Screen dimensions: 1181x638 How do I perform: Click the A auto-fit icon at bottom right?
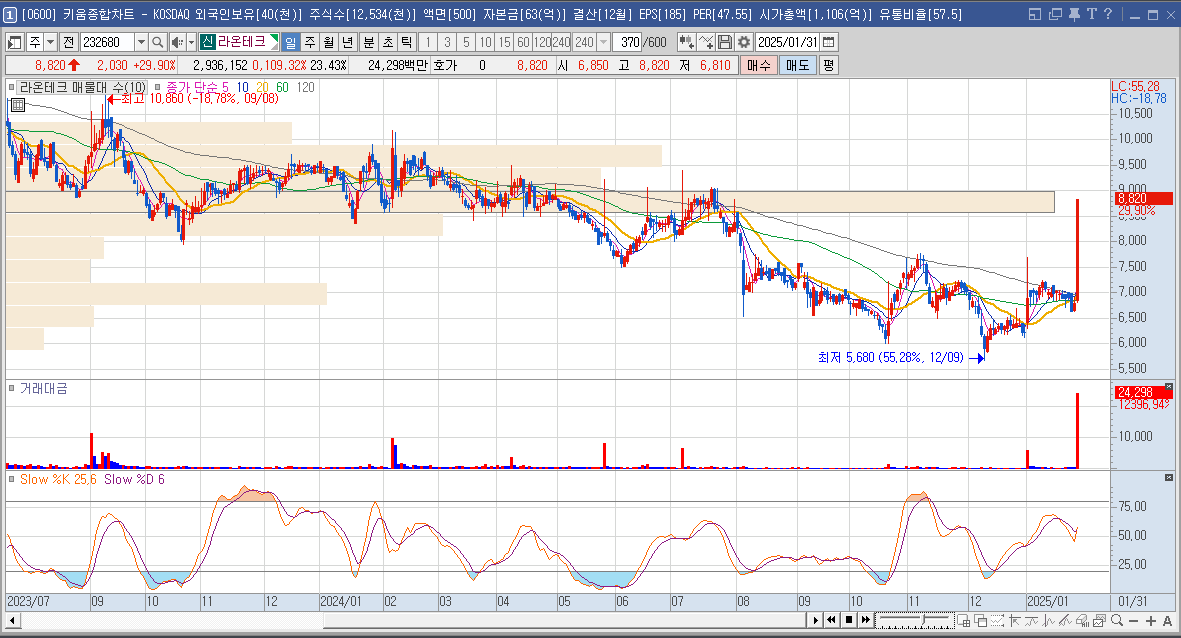click(1167, 621)
